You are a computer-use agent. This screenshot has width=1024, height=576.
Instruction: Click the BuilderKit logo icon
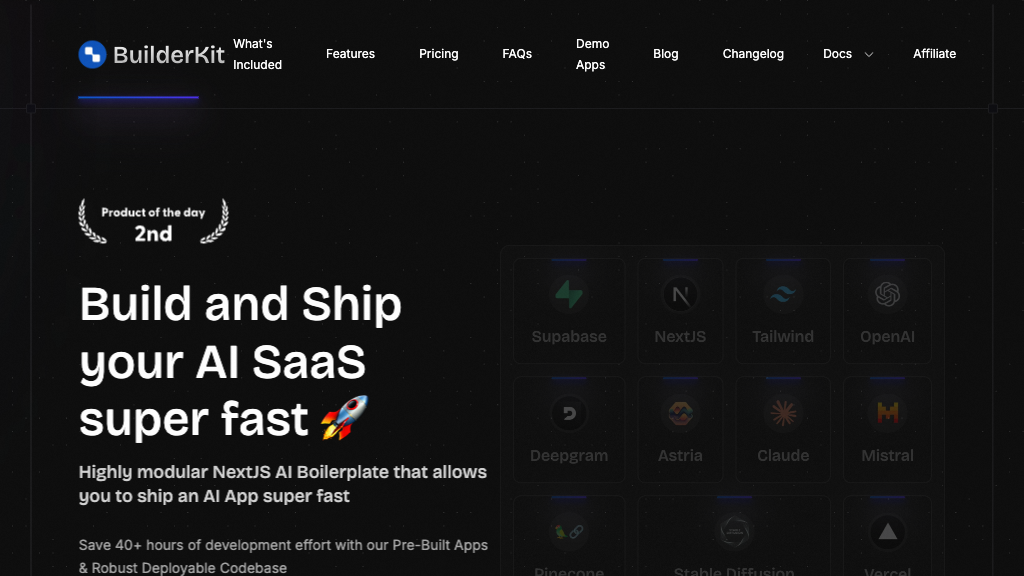(92, 54)
